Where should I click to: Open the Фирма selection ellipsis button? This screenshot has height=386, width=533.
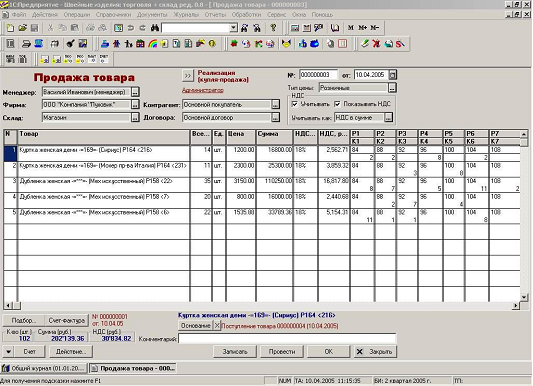tap(135, 105)
